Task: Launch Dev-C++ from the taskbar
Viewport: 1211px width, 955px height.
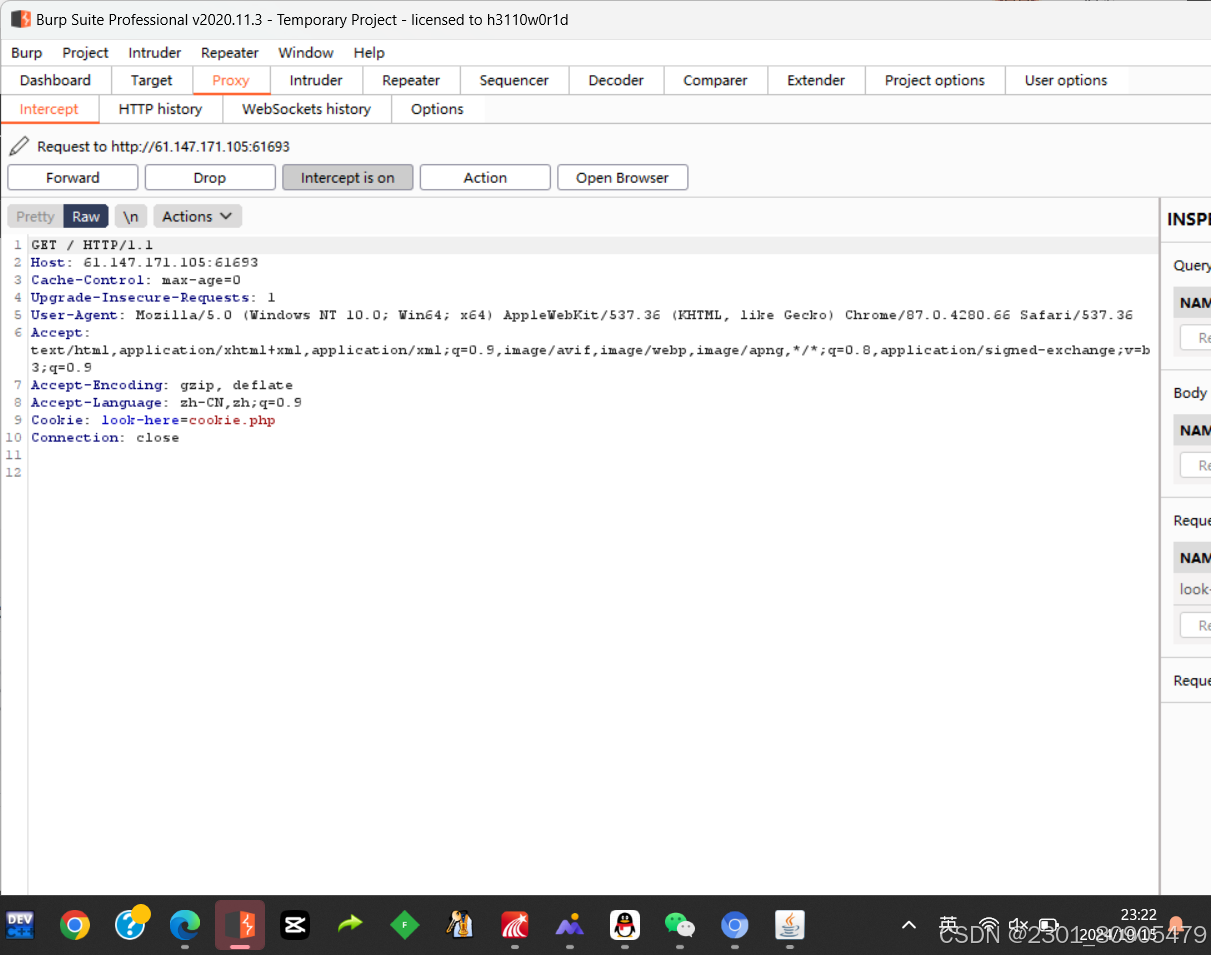Action: pos(20,926)
